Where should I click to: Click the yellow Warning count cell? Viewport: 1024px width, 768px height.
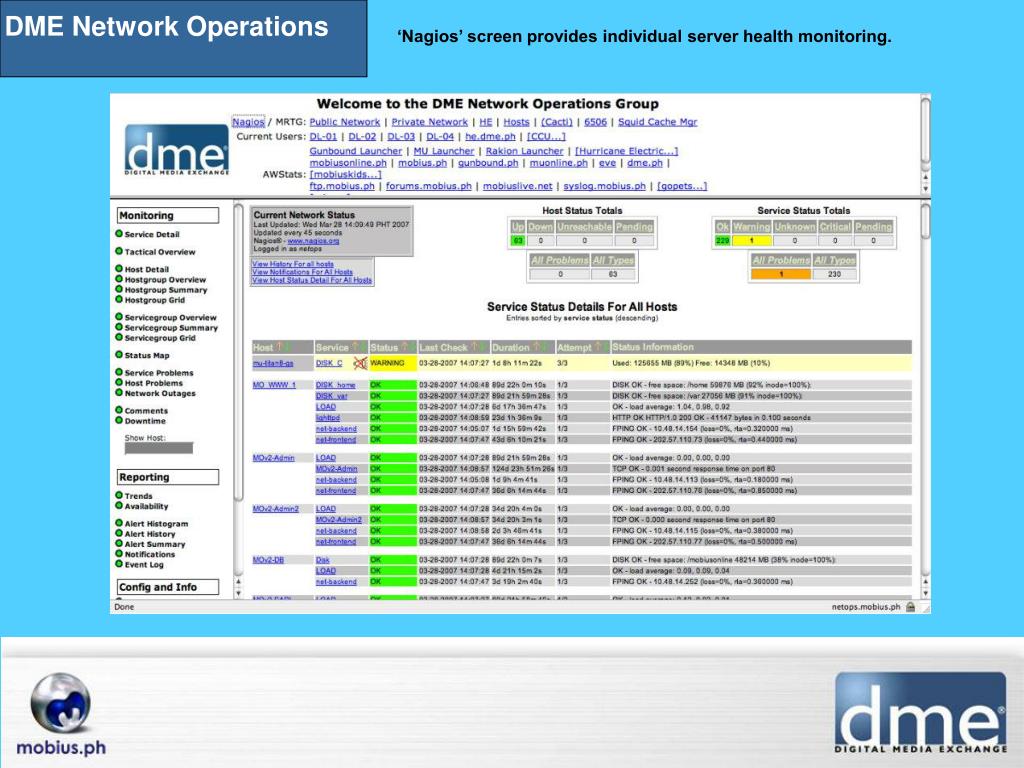coord(751,241)
